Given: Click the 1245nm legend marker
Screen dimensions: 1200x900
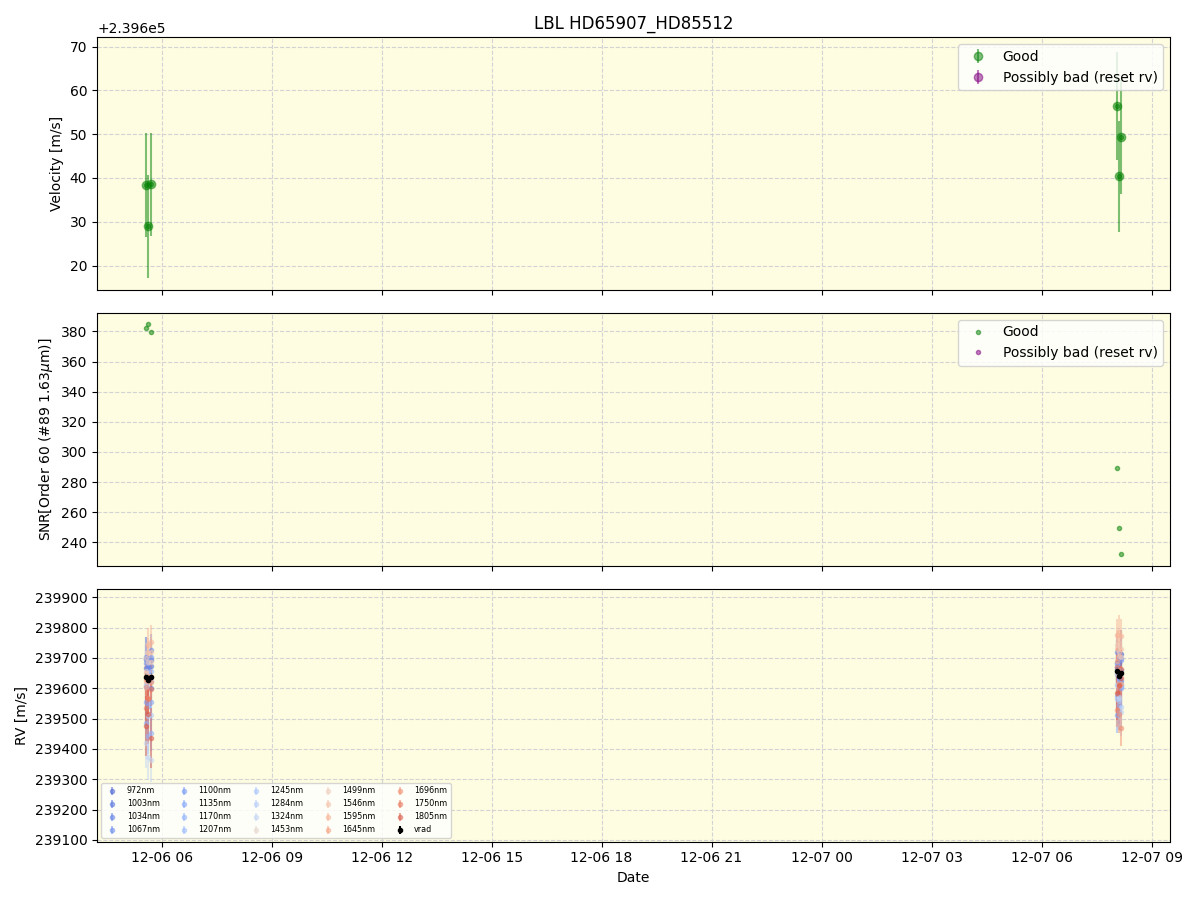Looking at the screenshot, I should (x=256, y=791).
